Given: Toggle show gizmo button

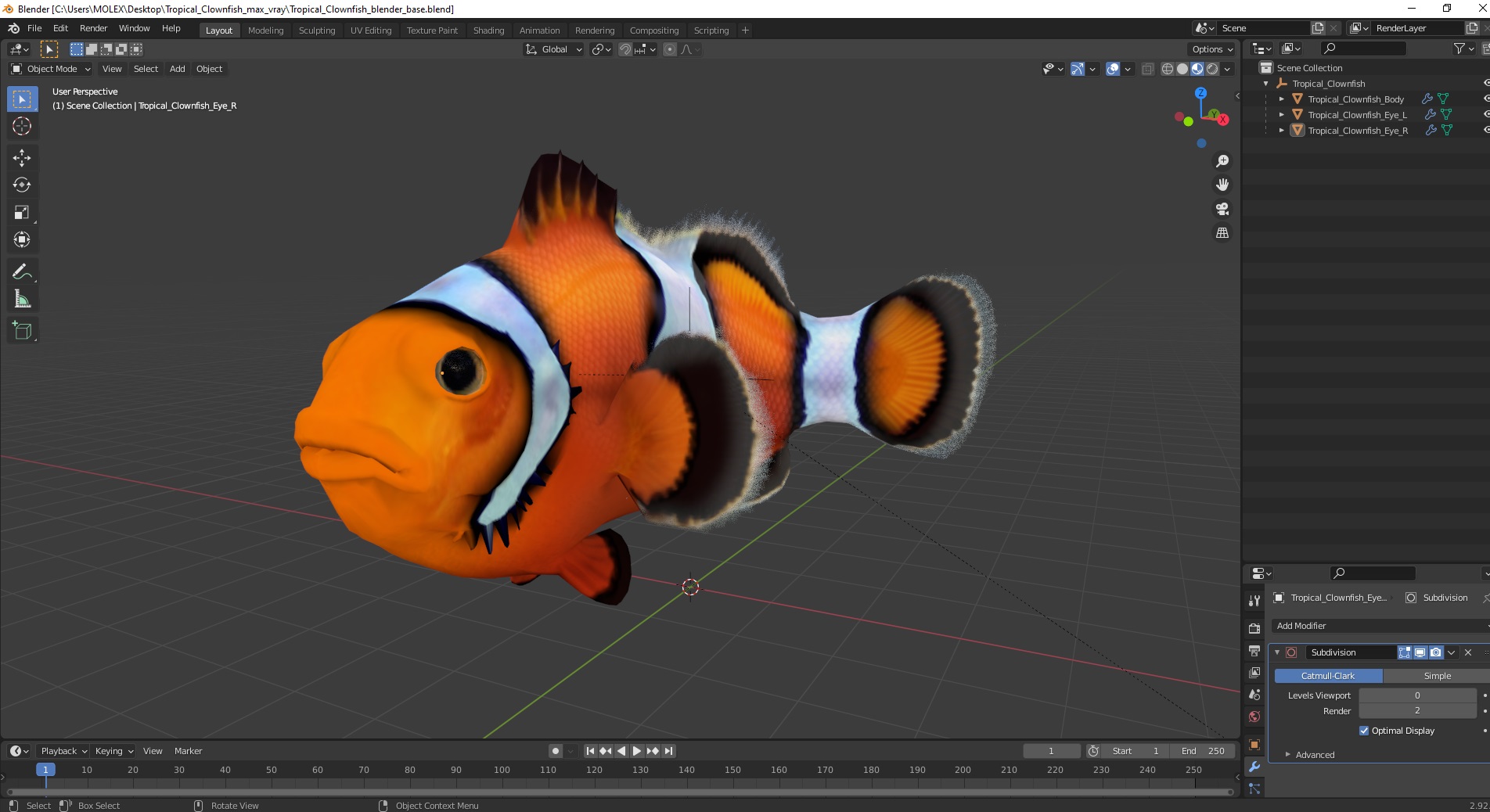Looking at the screenshot, I should tap(1078, 69).
